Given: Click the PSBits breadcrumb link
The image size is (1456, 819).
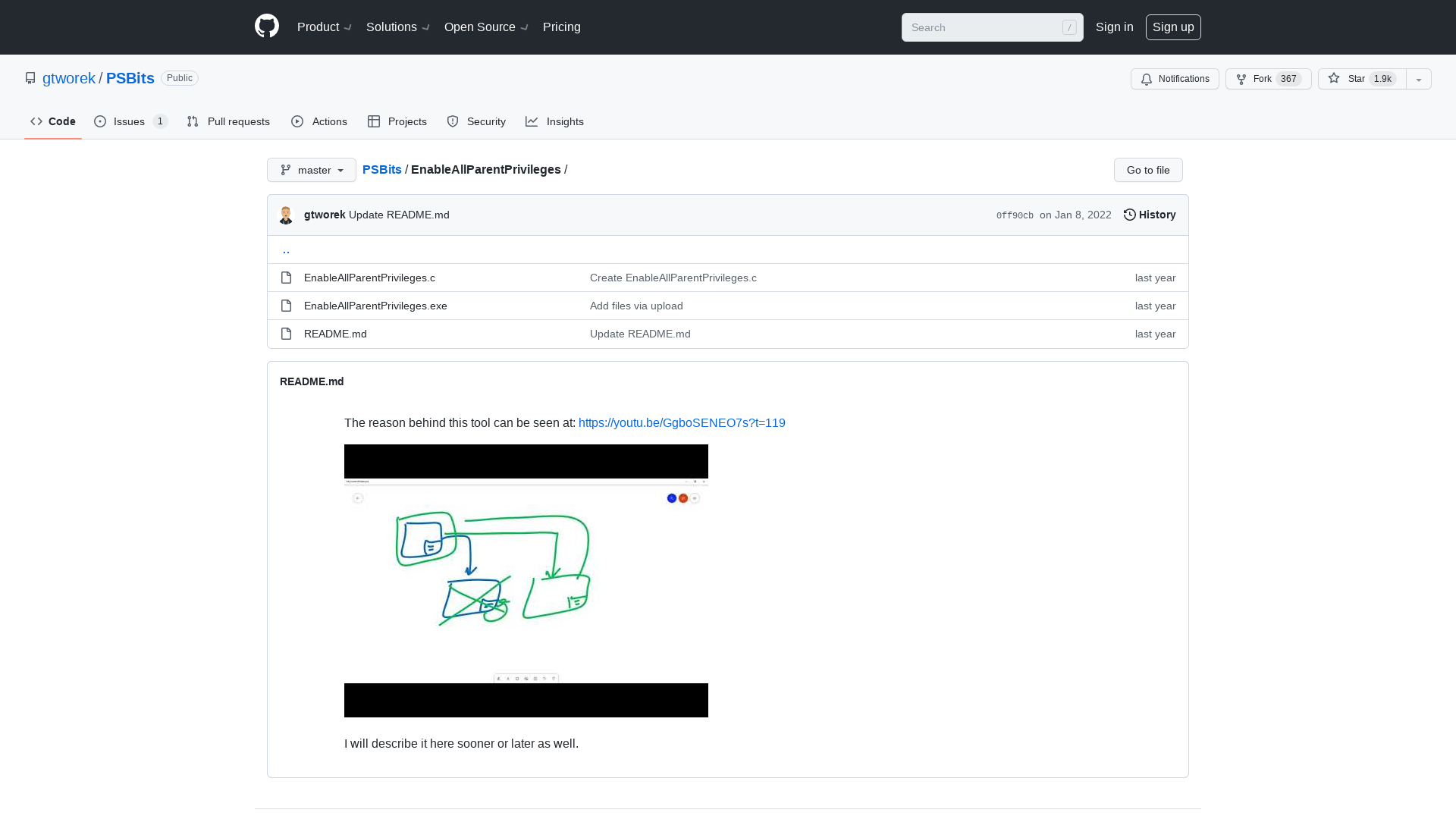Looking at the screenshot, I should pos(382,170).
